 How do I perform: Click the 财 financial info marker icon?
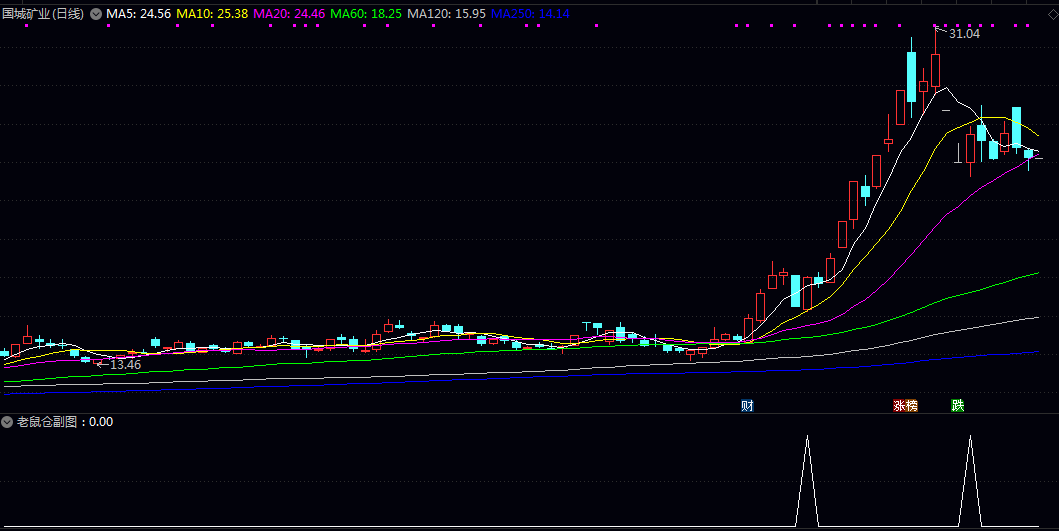tap(747, 405)
